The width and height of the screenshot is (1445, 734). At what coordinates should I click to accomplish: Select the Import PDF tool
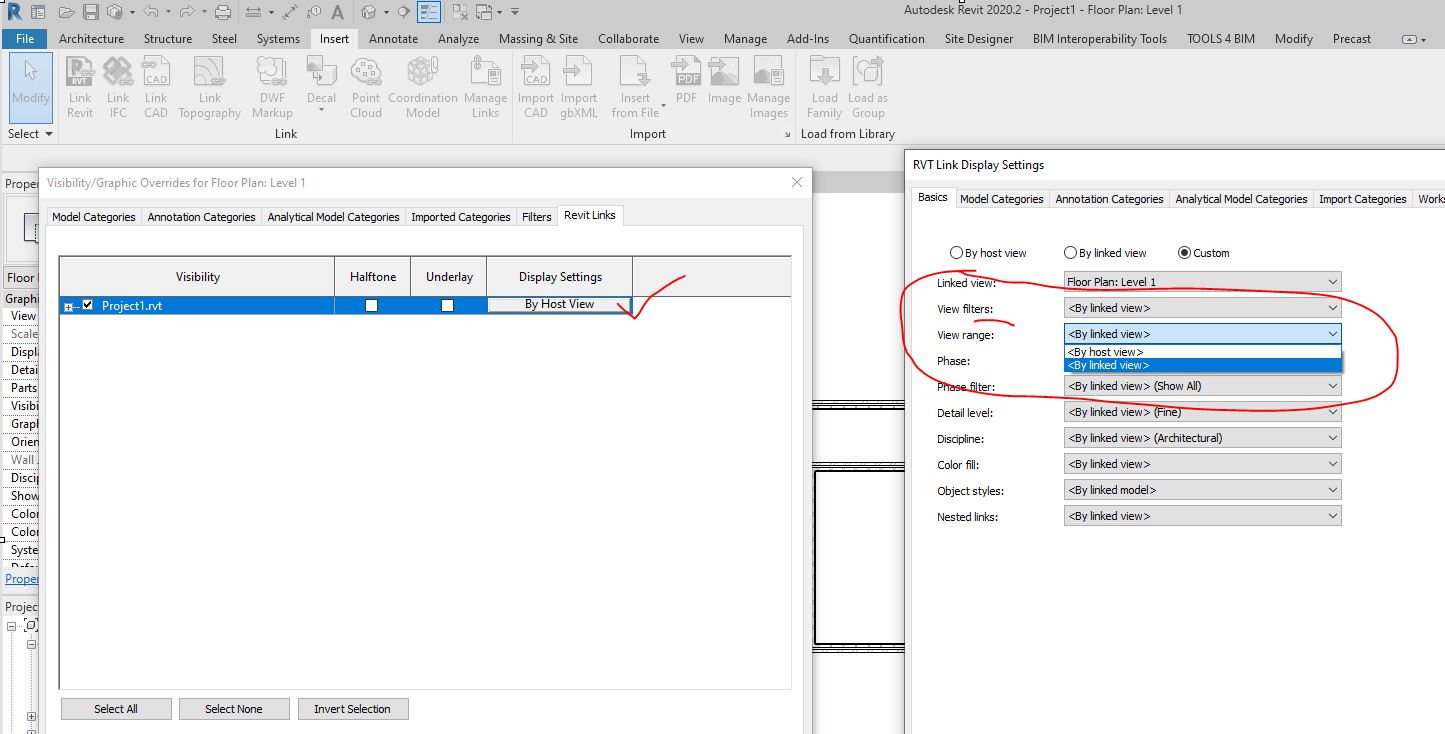coord(686,87)
